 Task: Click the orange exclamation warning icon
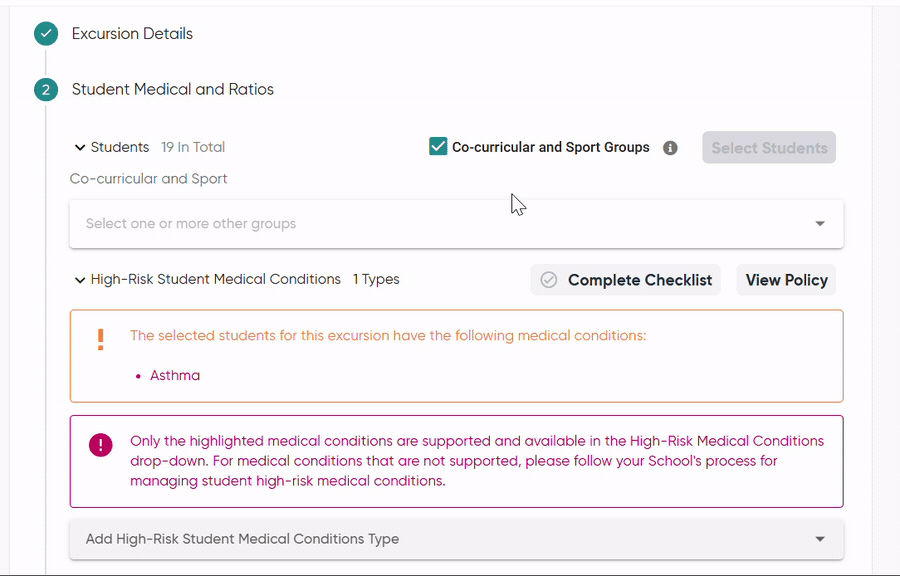click(x=100, y=340)
